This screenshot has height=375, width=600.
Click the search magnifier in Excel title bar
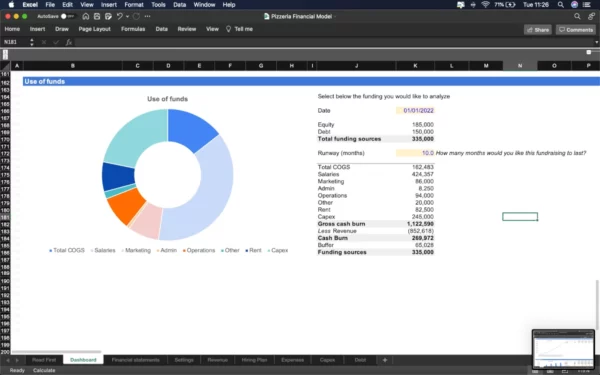coord(577,16)
